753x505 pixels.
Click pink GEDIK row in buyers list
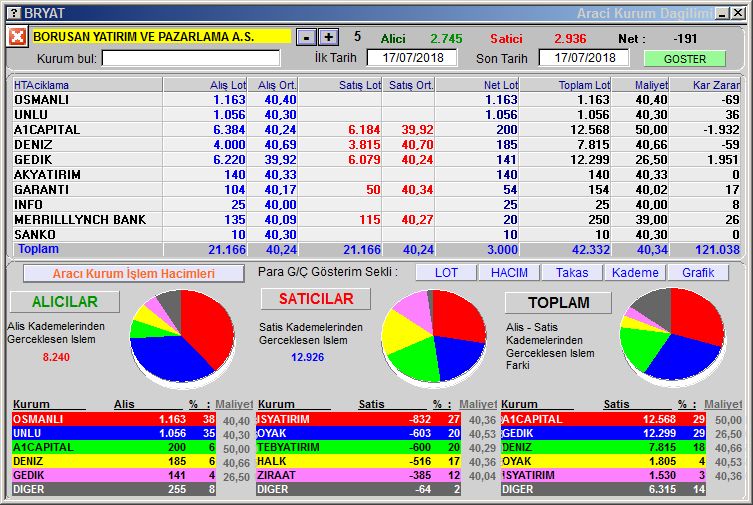point(114,475)
